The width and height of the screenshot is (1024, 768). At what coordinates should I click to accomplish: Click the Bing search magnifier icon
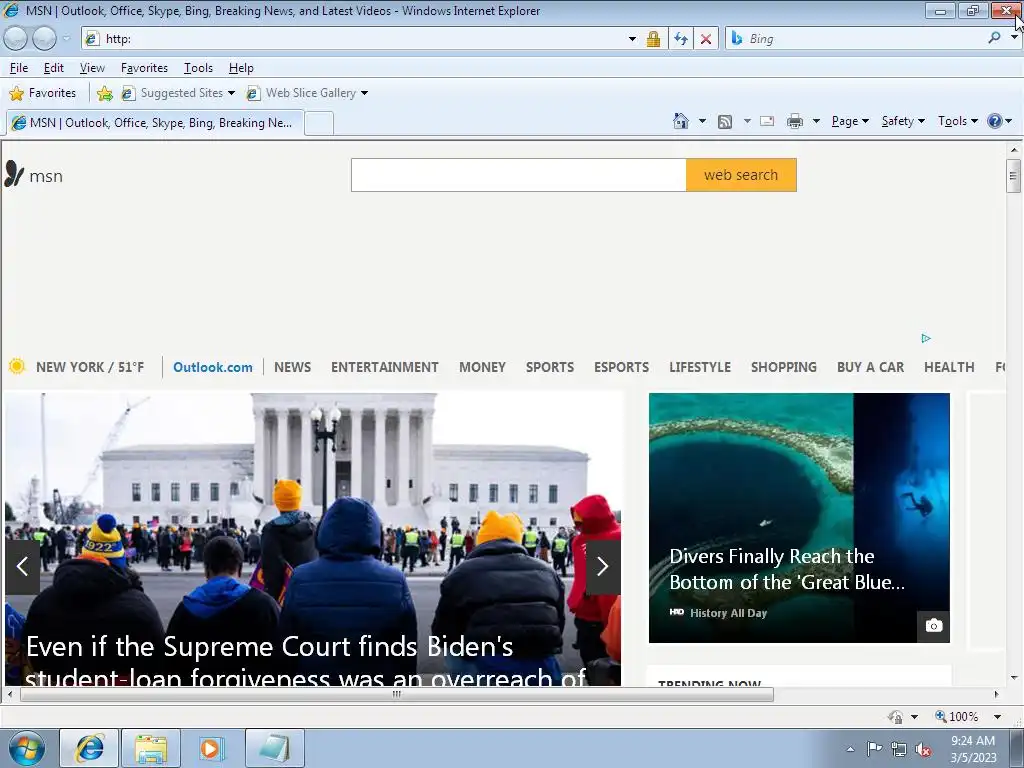coord(994,38)
